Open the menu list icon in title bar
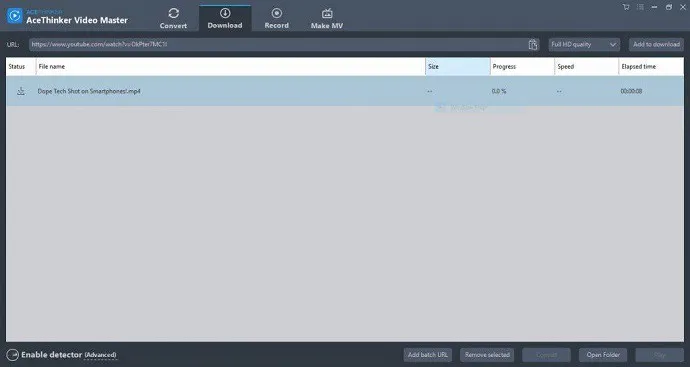The image size is (690, 367). coord(640,7)
